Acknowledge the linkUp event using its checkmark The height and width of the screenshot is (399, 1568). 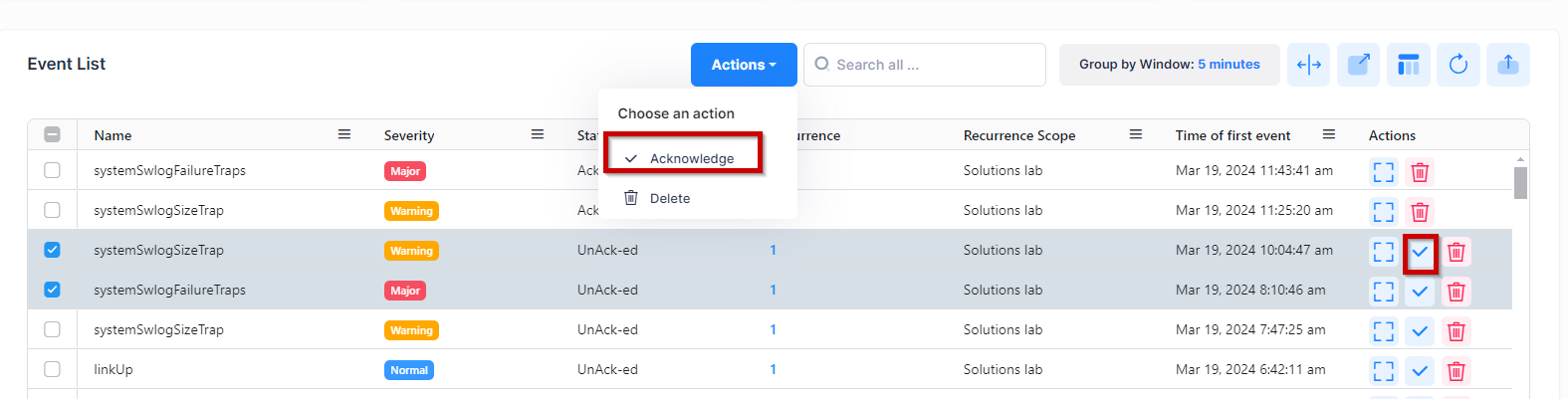1420,371
